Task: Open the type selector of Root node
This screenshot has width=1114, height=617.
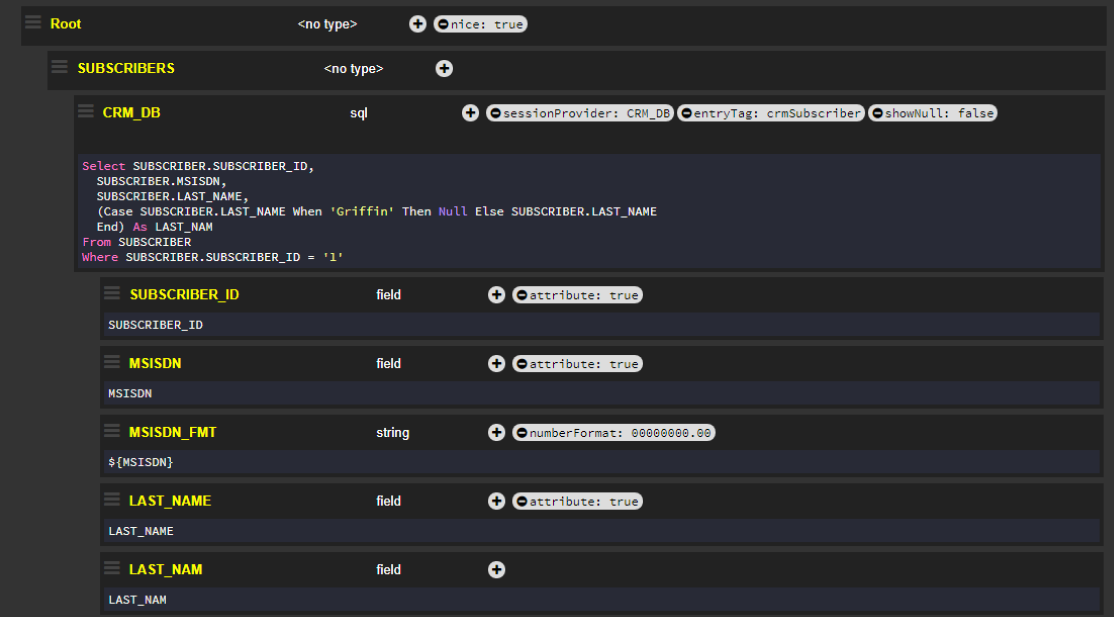Action: (327, 24)
